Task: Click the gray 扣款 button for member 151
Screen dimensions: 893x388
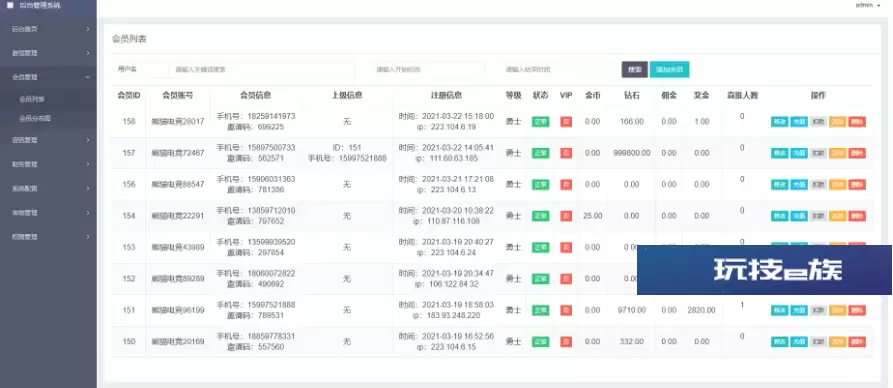Action: click(818, 311)
